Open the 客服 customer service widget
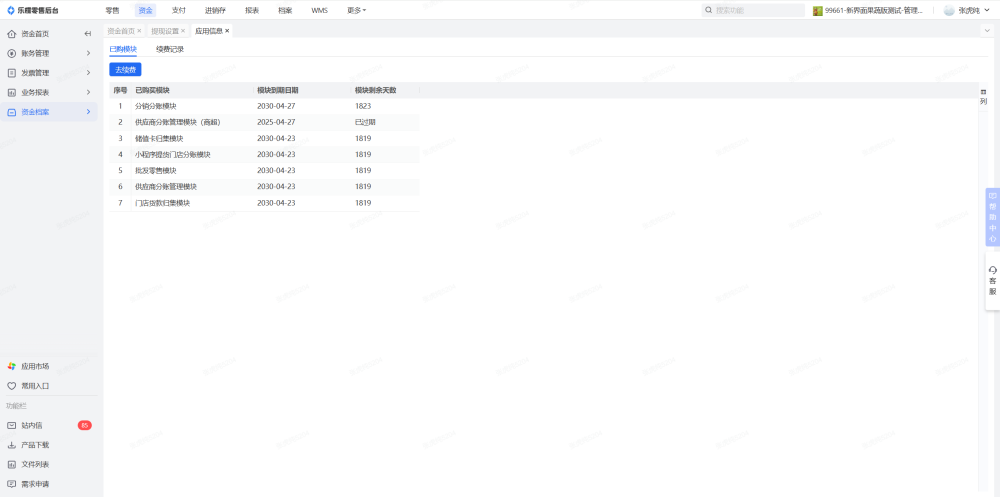 point(992,281)
